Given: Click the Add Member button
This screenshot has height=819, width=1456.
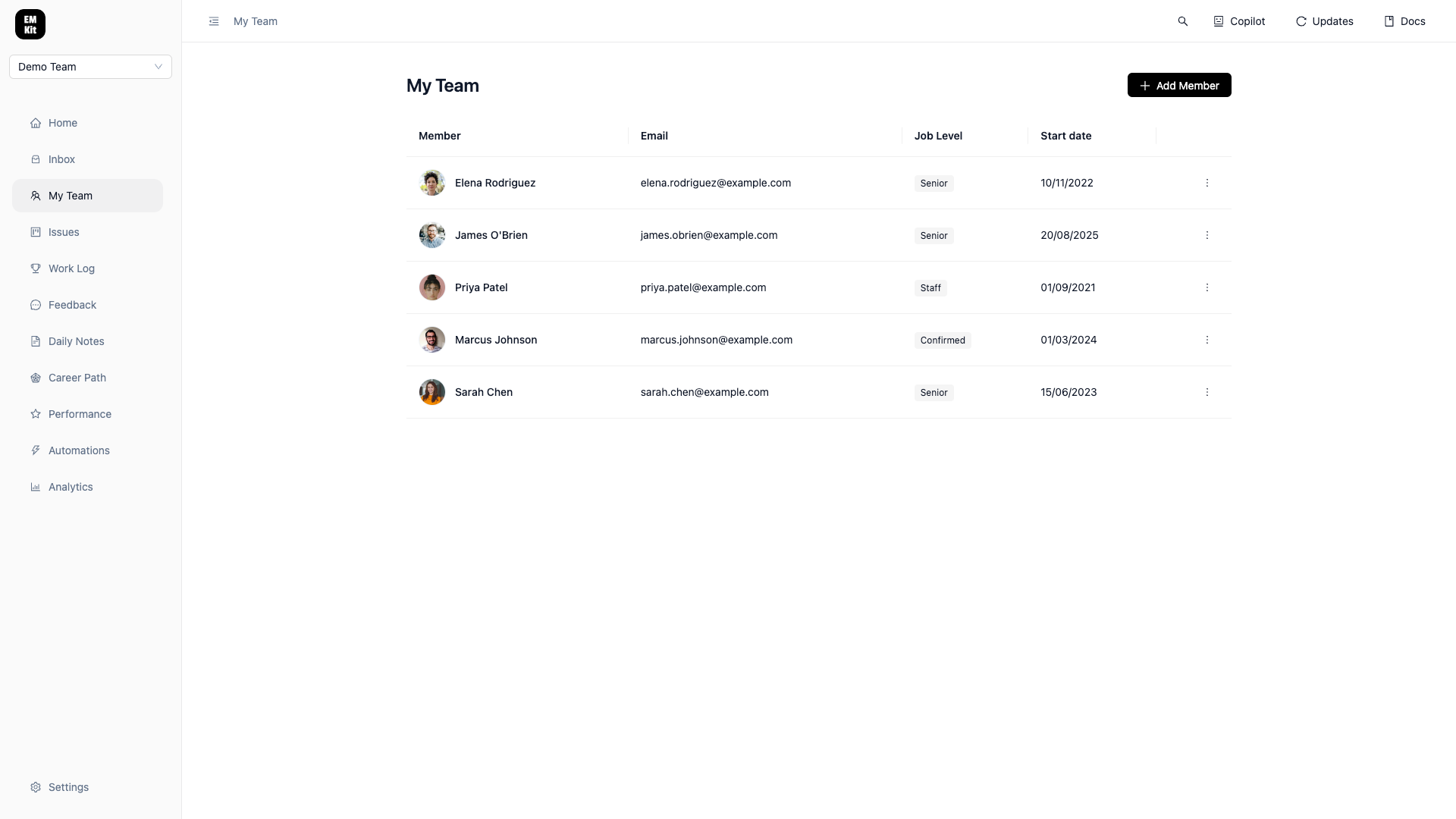Looking at the screenshot, I should click(x=1179, y=85).
